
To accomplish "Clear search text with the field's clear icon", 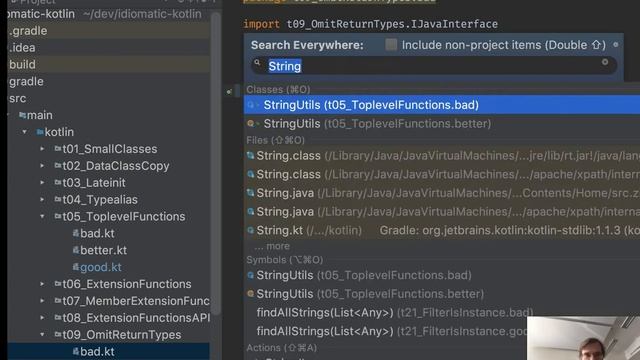I will pos(605,62).
